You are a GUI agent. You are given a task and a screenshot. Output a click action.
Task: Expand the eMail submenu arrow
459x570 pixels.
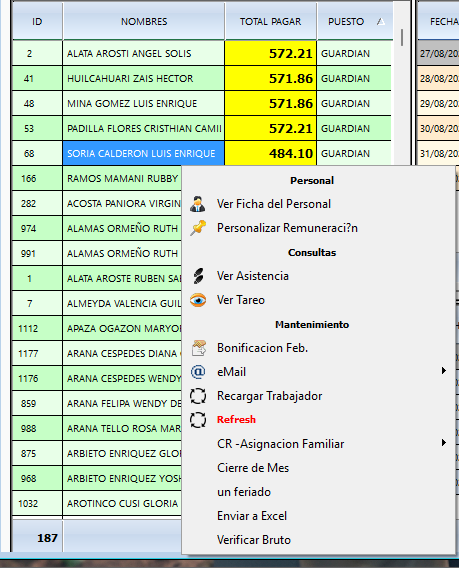click(x=444, y=371)
